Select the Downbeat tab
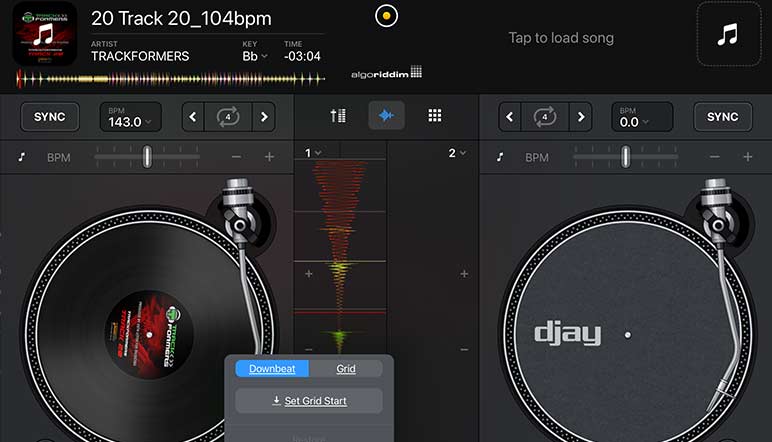 click(272, 369)
